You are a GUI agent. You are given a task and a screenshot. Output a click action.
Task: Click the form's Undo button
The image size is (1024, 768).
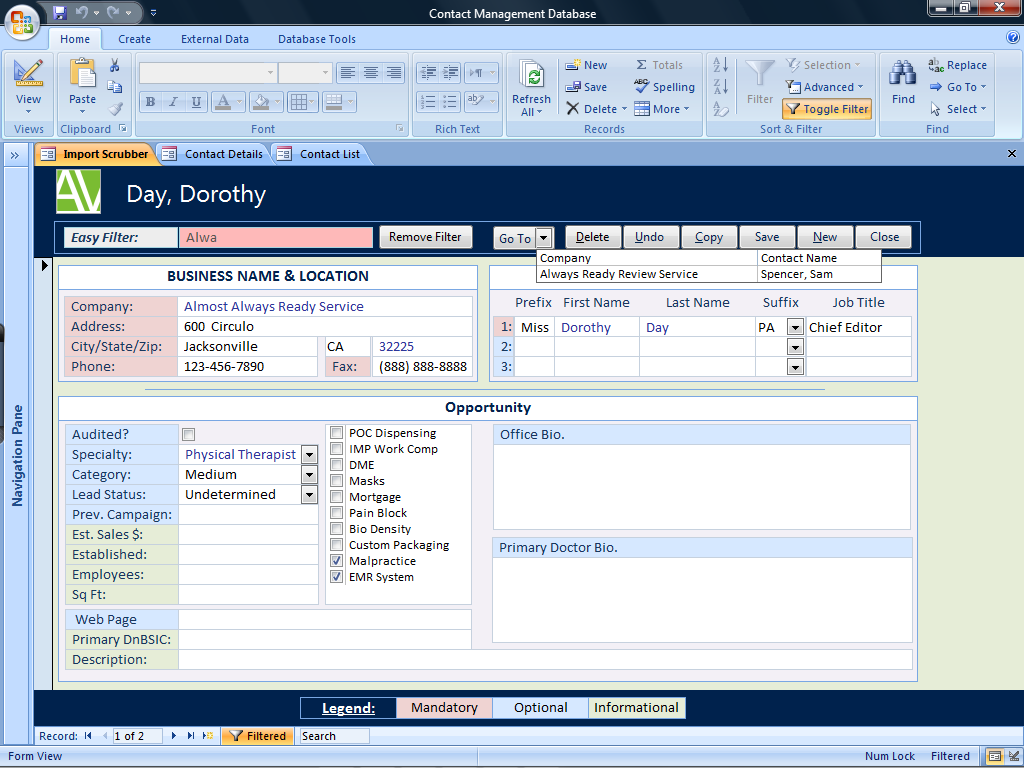coord(650,237)
